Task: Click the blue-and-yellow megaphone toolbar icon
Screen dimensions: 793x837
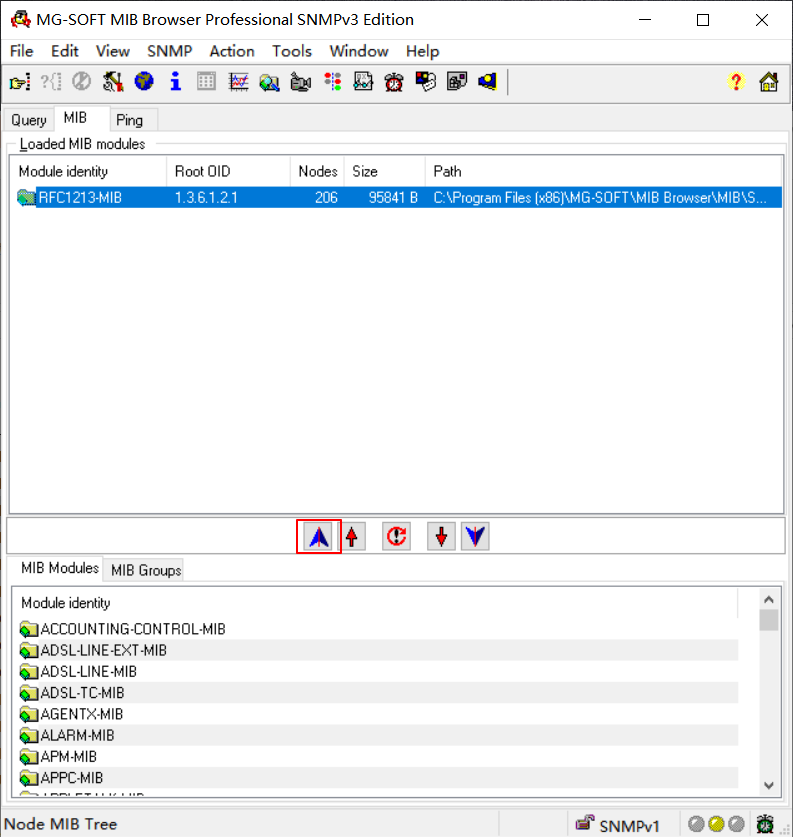Action: coord(488,82)
